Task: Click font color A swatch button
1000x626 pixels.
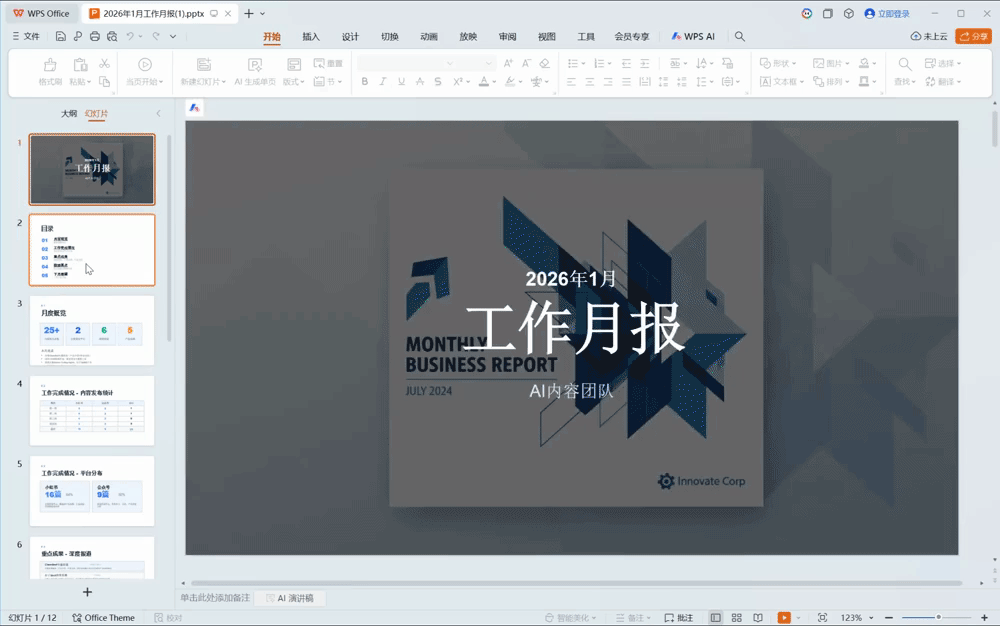Action: coord(484,82)
